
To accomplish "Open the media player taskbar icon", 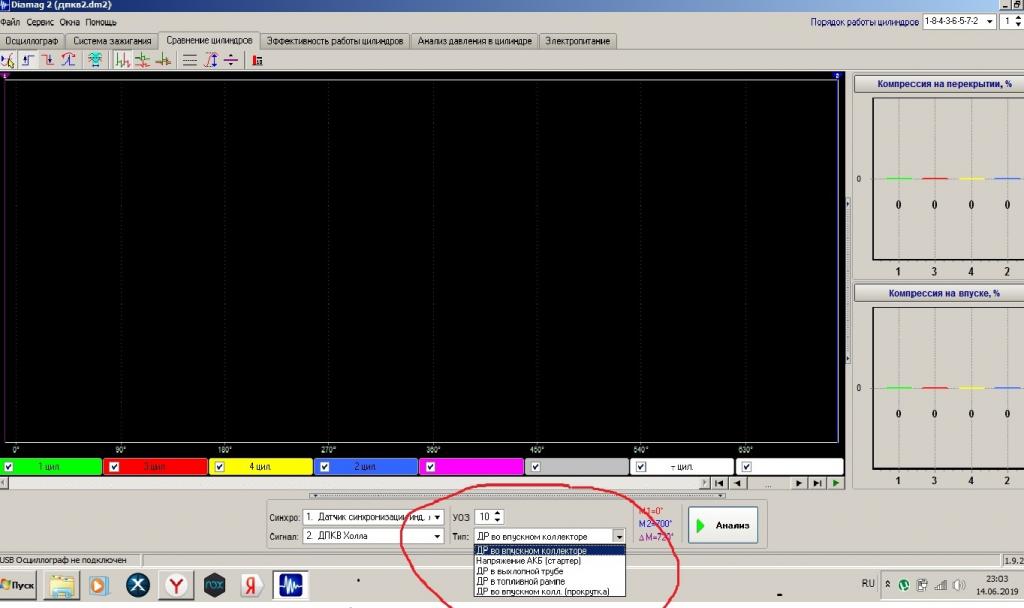I will [x=99, y=585].
